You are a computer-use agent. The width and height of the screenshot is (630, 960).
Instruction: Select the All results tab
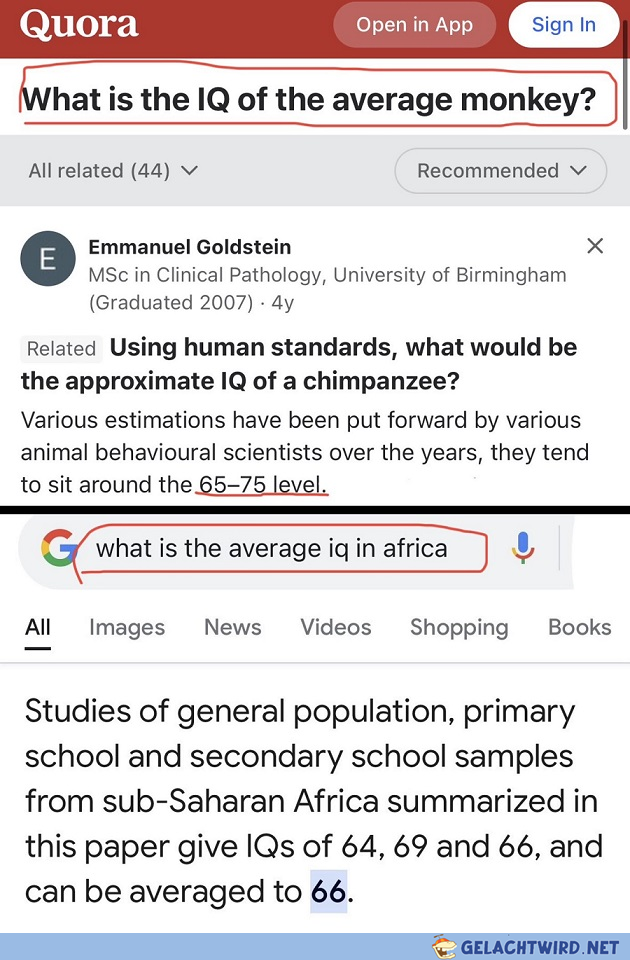(x=37, y=627)
